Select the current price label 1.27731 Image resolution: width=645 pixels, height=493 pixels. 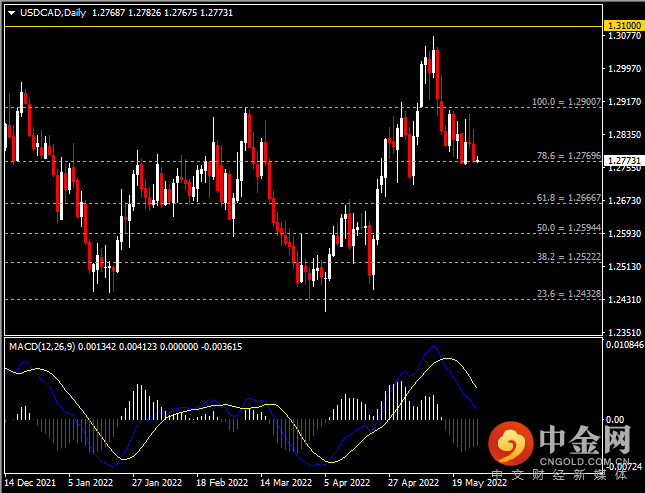click(624, 160)
